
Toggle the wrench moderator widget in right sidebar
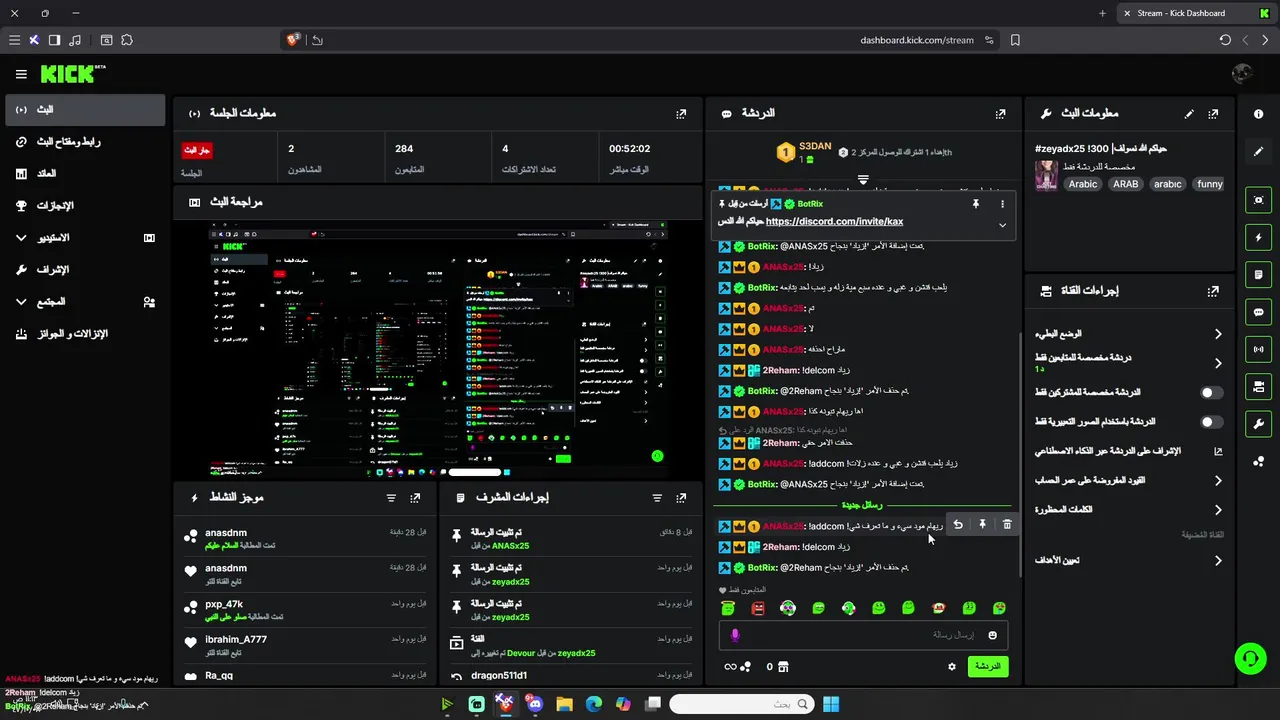coord(1258,423)
